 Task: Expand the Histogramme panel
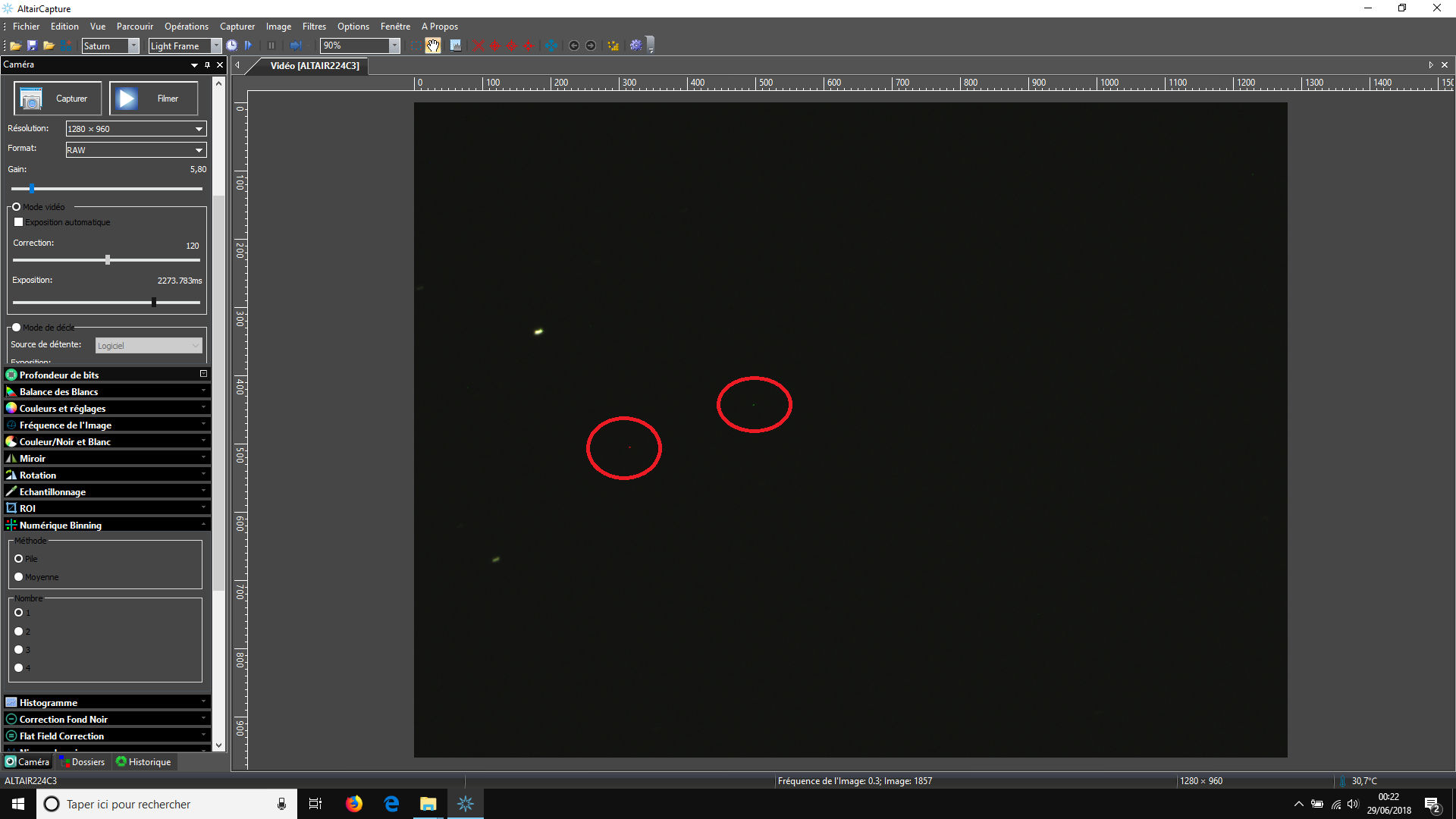tap(106, 703)
